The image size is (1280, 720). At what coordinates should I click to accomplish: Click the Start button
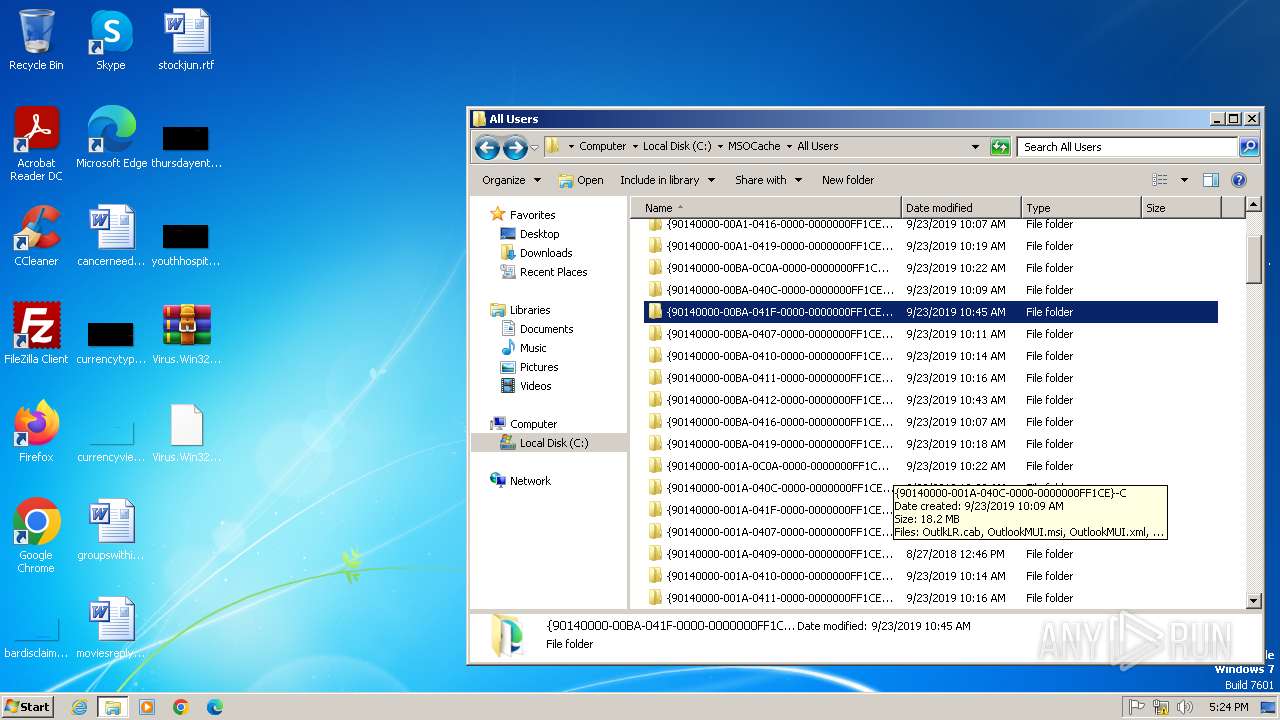click(28, 707)
